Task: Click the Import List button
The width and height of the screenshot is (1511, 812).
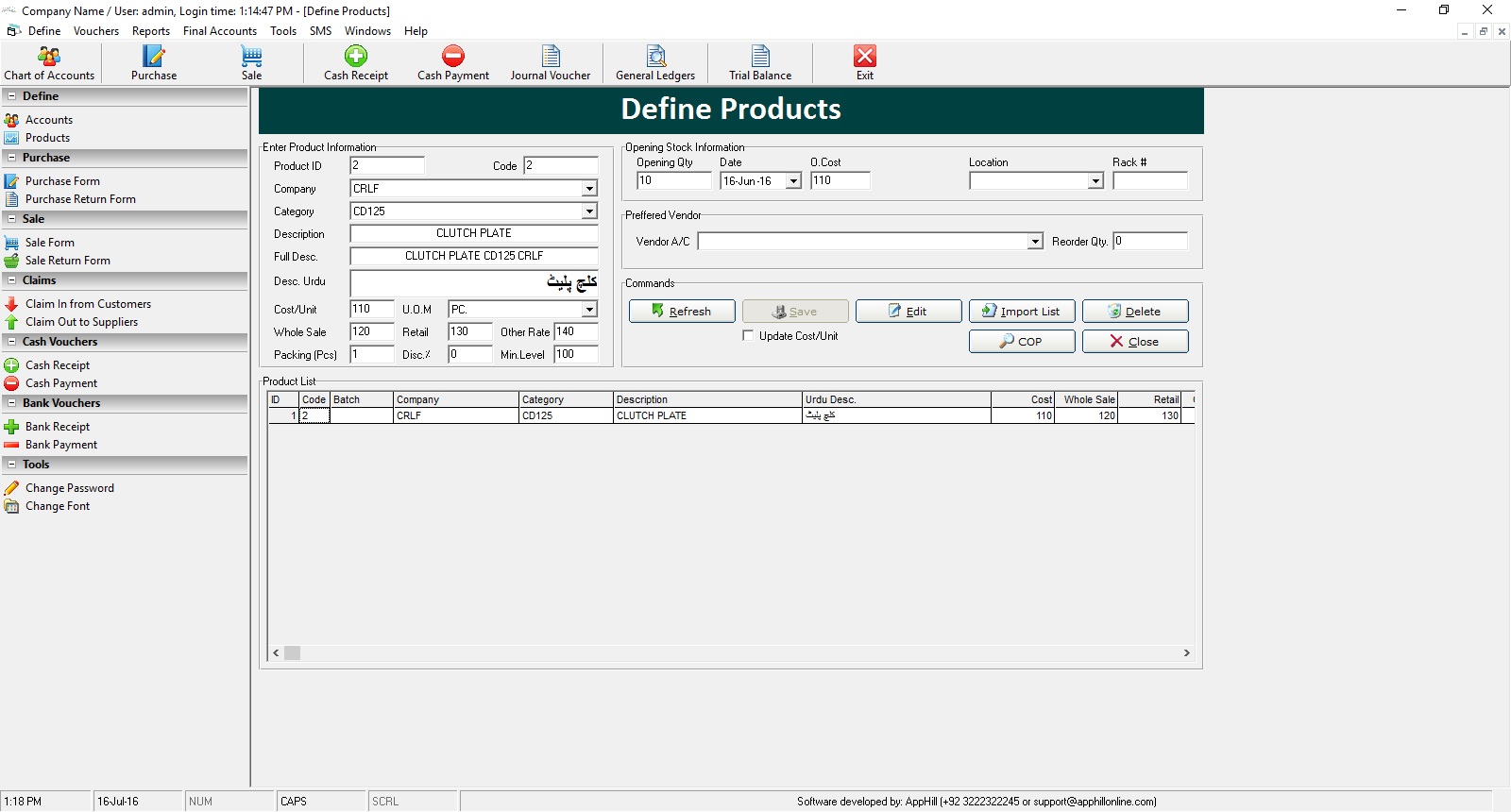Action: click(1022, 312)
